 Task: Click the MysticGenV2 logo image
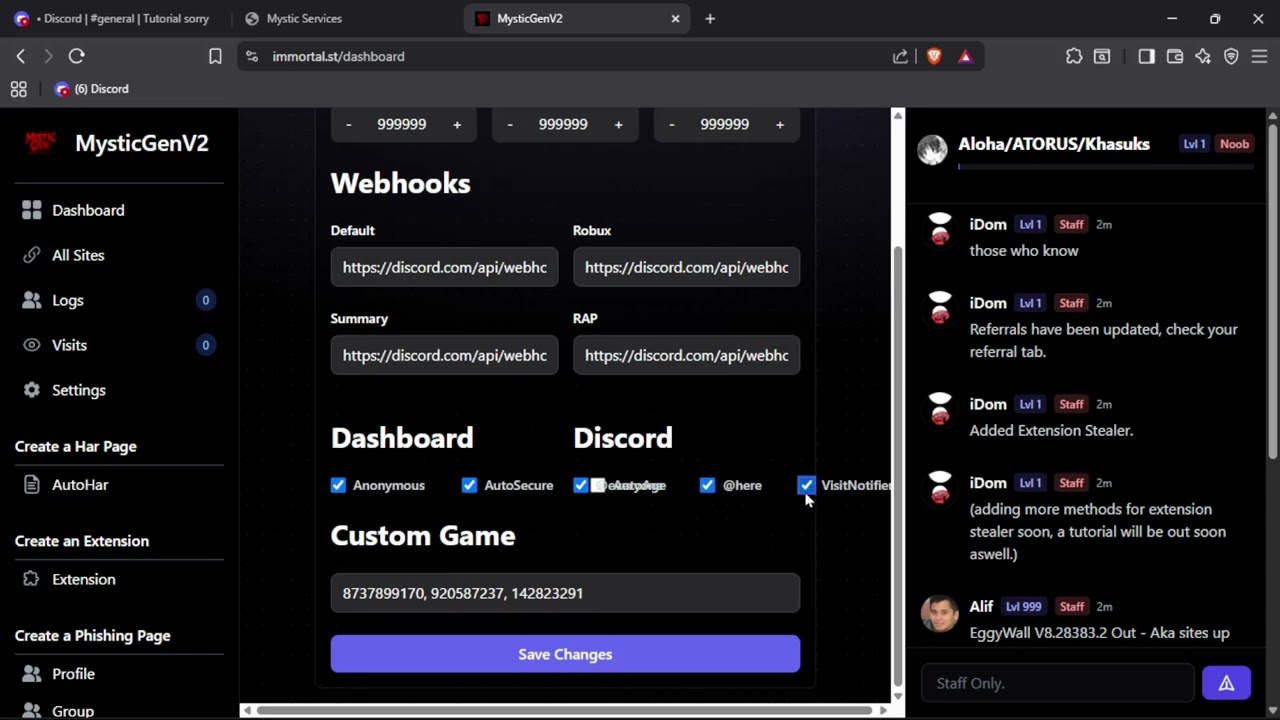click(x=41, y=143)
